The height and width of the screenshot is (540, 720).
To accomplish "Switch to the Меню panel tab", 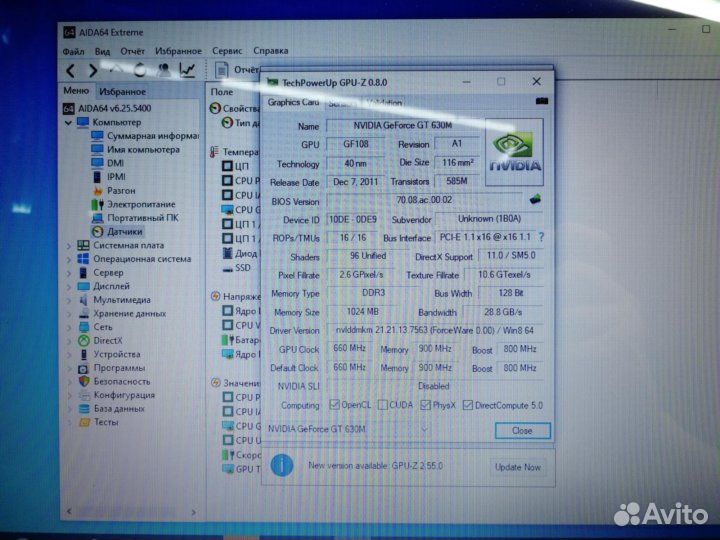I will (76, 91).
